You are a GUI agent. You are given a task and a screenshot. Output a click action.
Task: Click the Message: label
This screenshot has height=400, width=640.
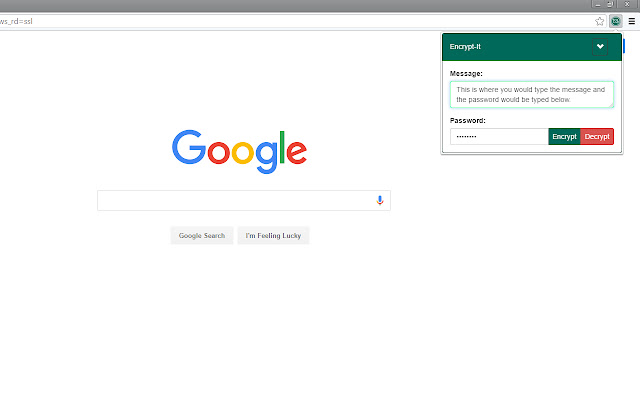pyautogui.click(x=466, y=73)
